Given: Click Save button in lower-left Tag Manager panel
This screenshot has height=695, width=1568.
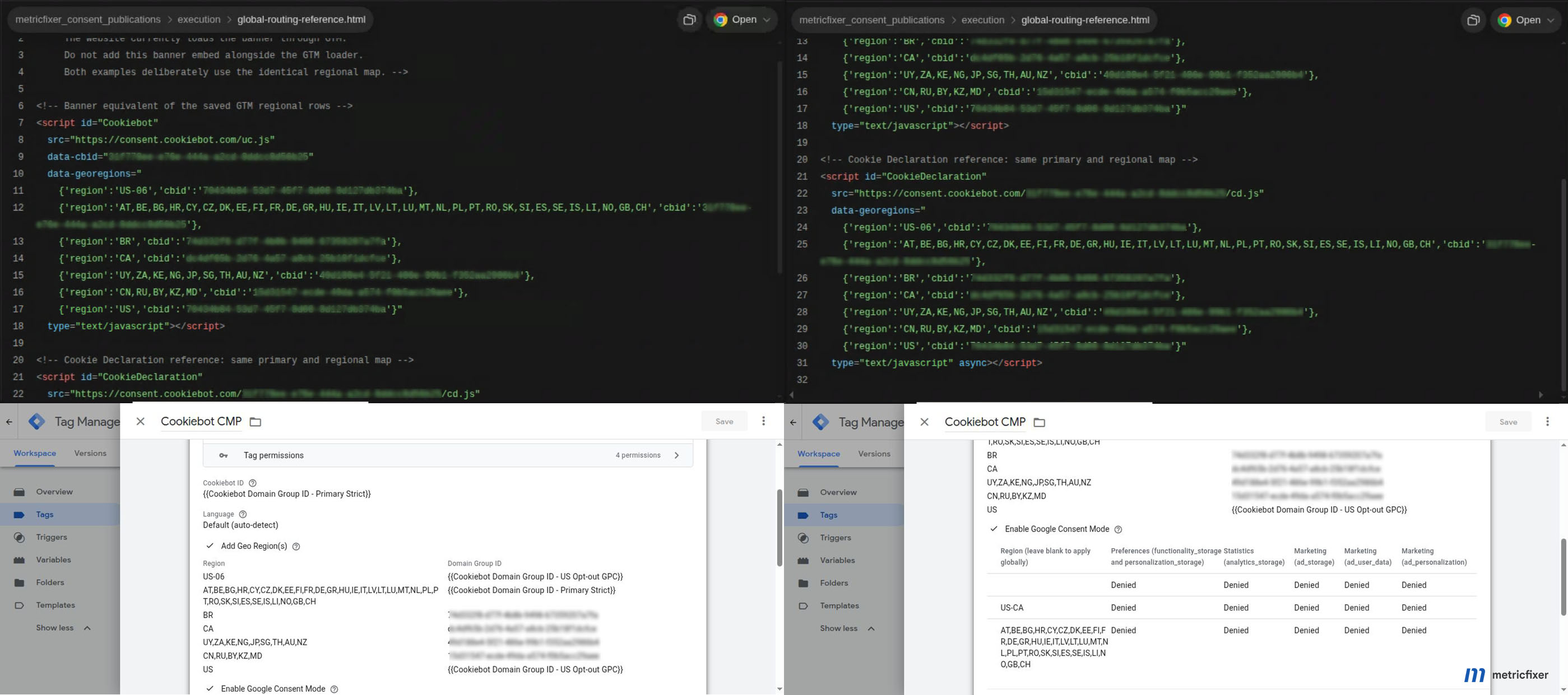Looking at the screenshot, I should coord(725,421).
